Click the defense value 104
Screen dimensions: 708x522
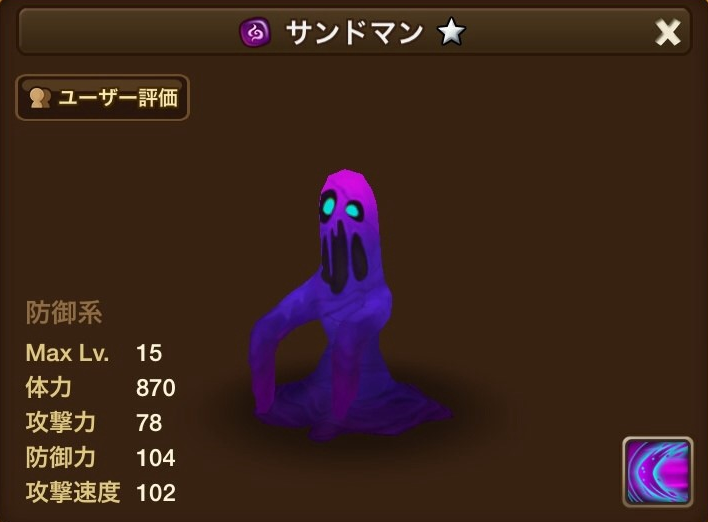pos(156,457)
